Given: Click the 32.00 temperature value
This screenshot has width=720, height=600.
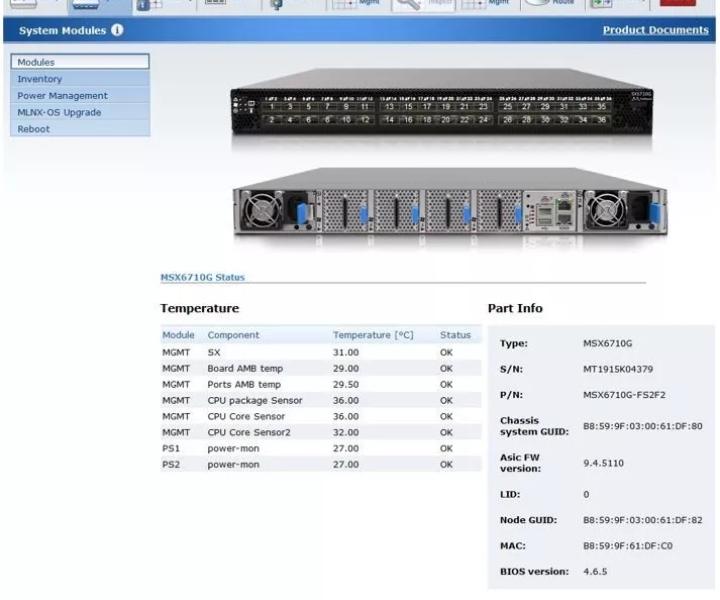Looking at the screenshot, I should 346,432.
